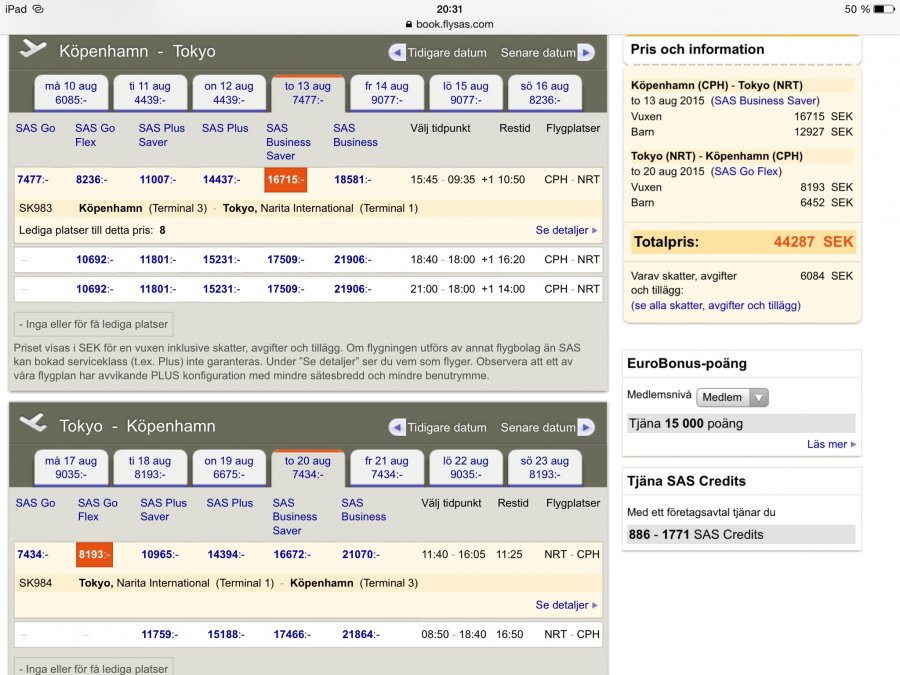Select the fr 14 aug outbound date tab

tap(387, 93)
